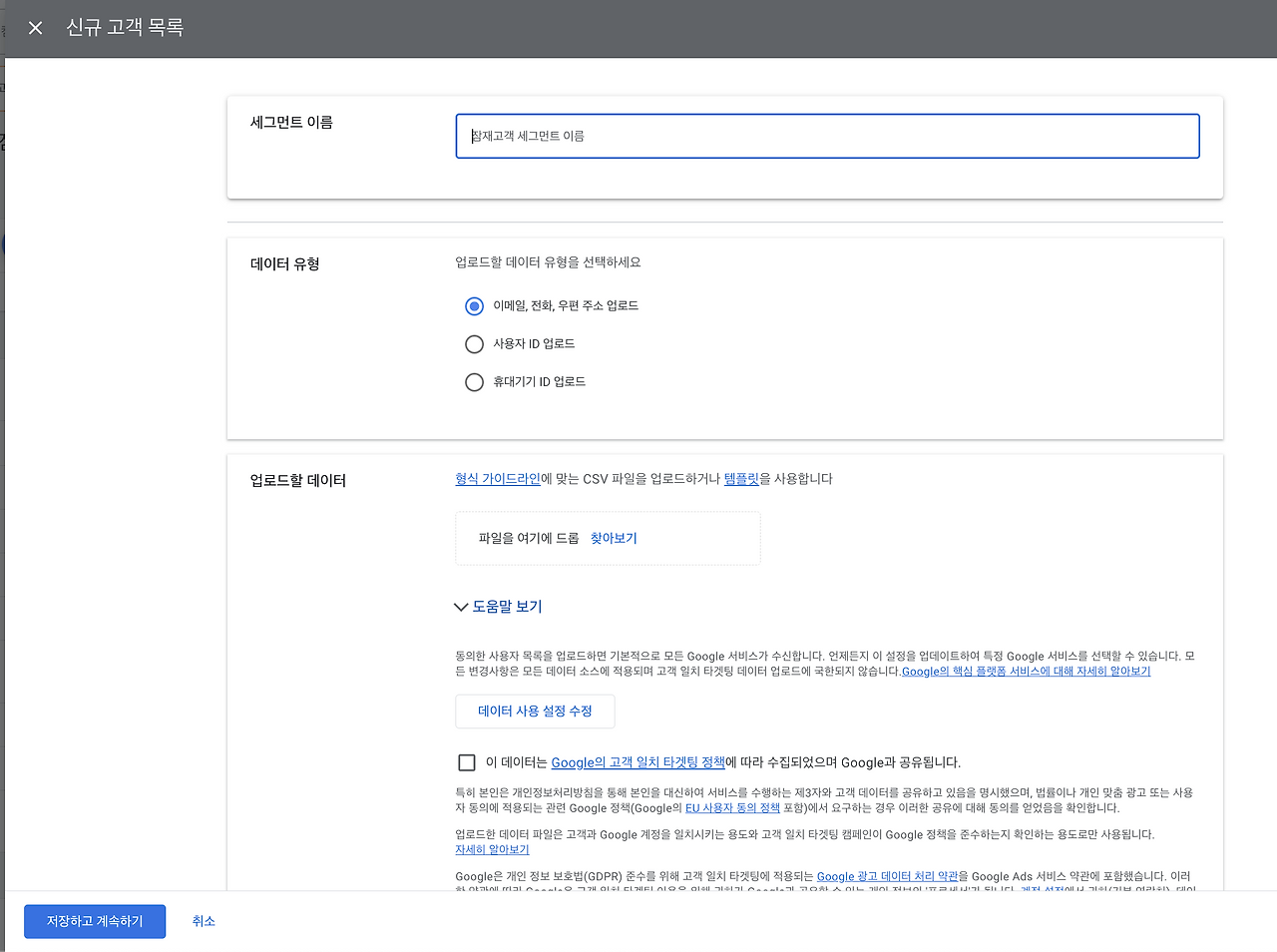Open the Google의 핵심 플랫폼 서비스 learn more link
The height and width of the screenshot is (952, 1277).
(x=1025, y=671)
